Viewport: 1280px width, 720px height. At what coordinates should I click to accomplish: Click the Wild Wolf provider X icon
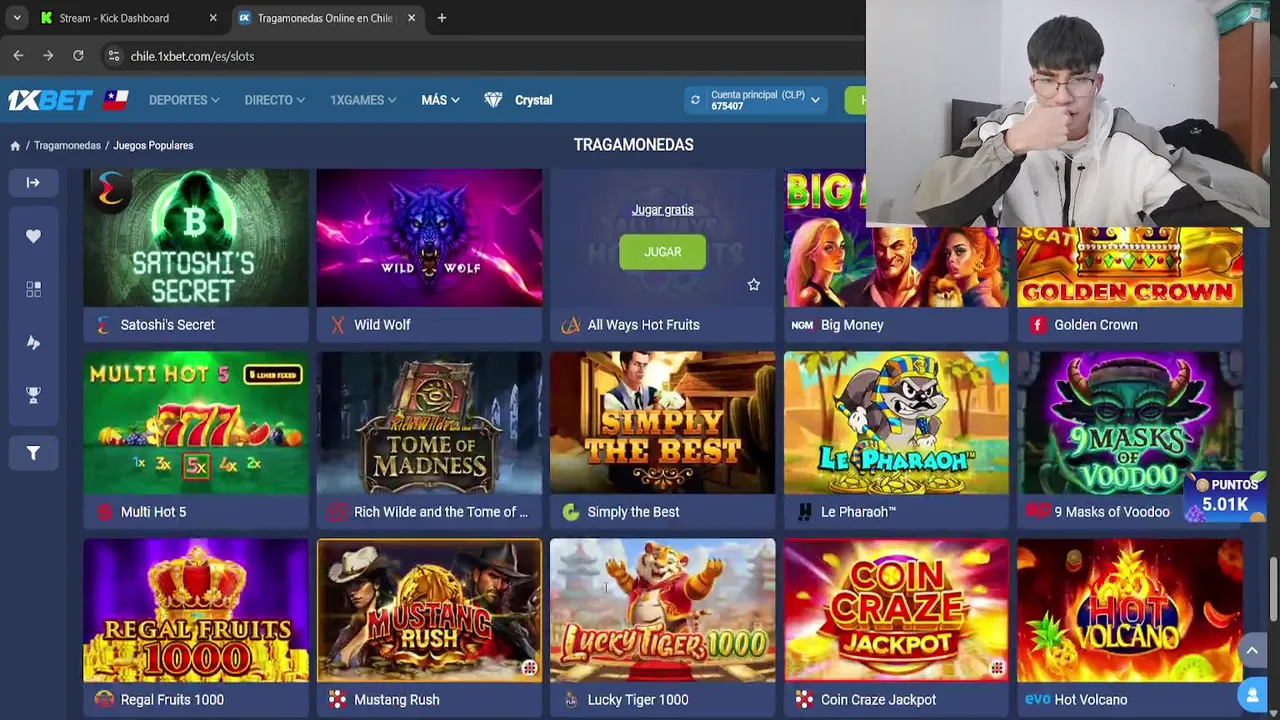[337, 325]
